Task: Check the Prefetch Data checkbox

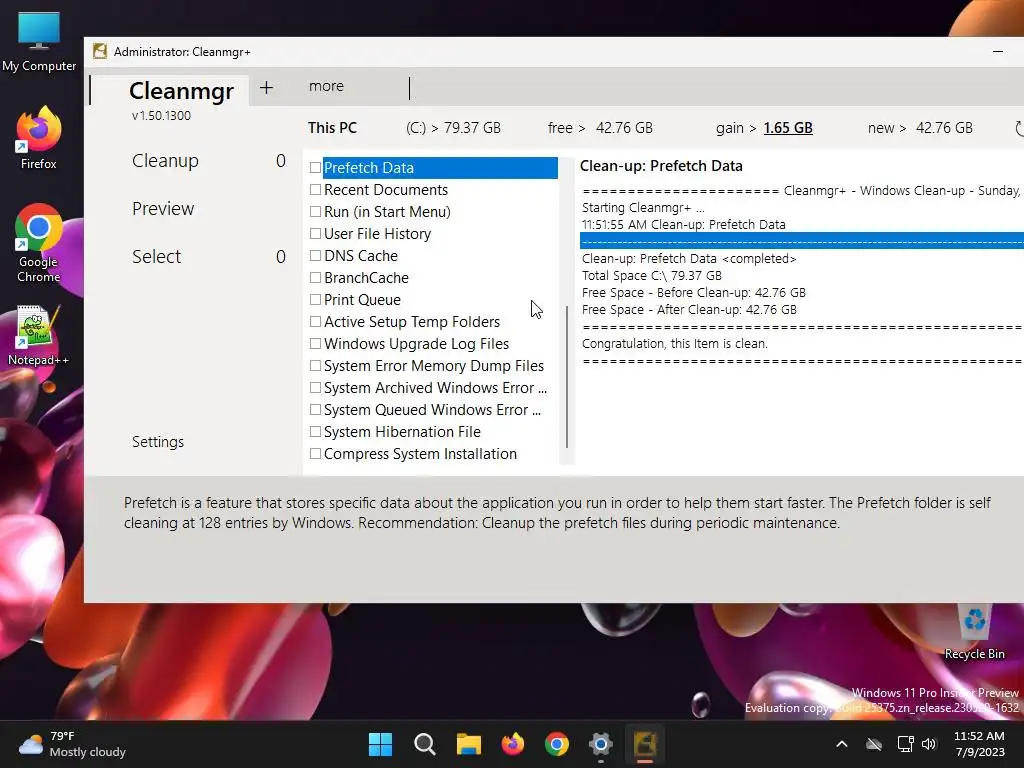Action: [x=315, y=168]
